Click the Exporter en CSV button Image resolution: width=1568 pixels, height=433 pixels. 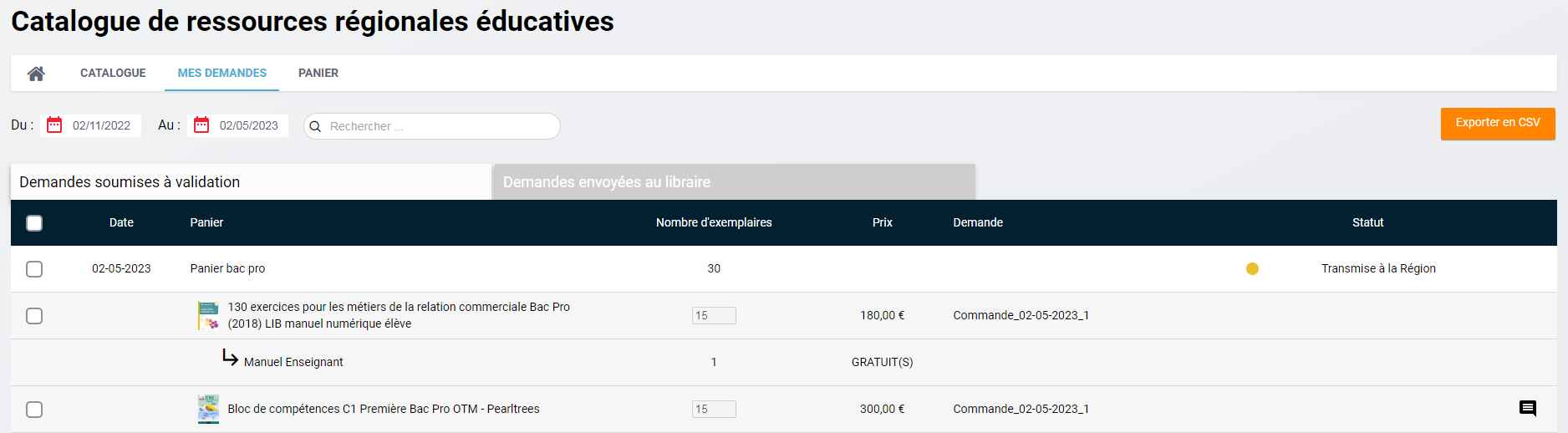pos(1497,123)
